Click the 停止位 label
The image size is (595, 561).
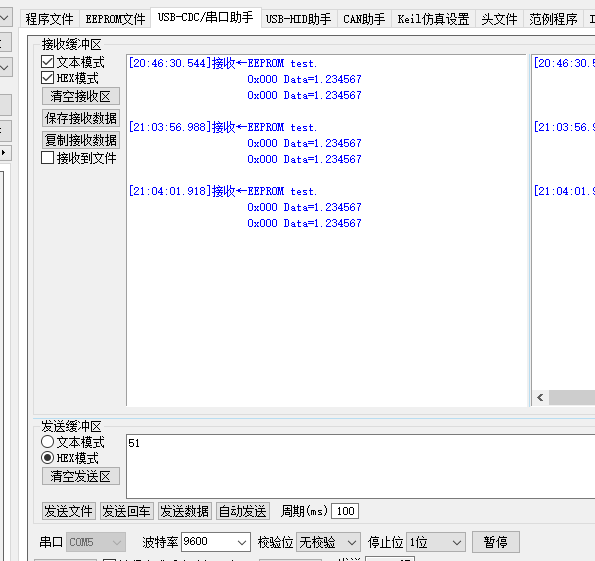pos(385,542)
